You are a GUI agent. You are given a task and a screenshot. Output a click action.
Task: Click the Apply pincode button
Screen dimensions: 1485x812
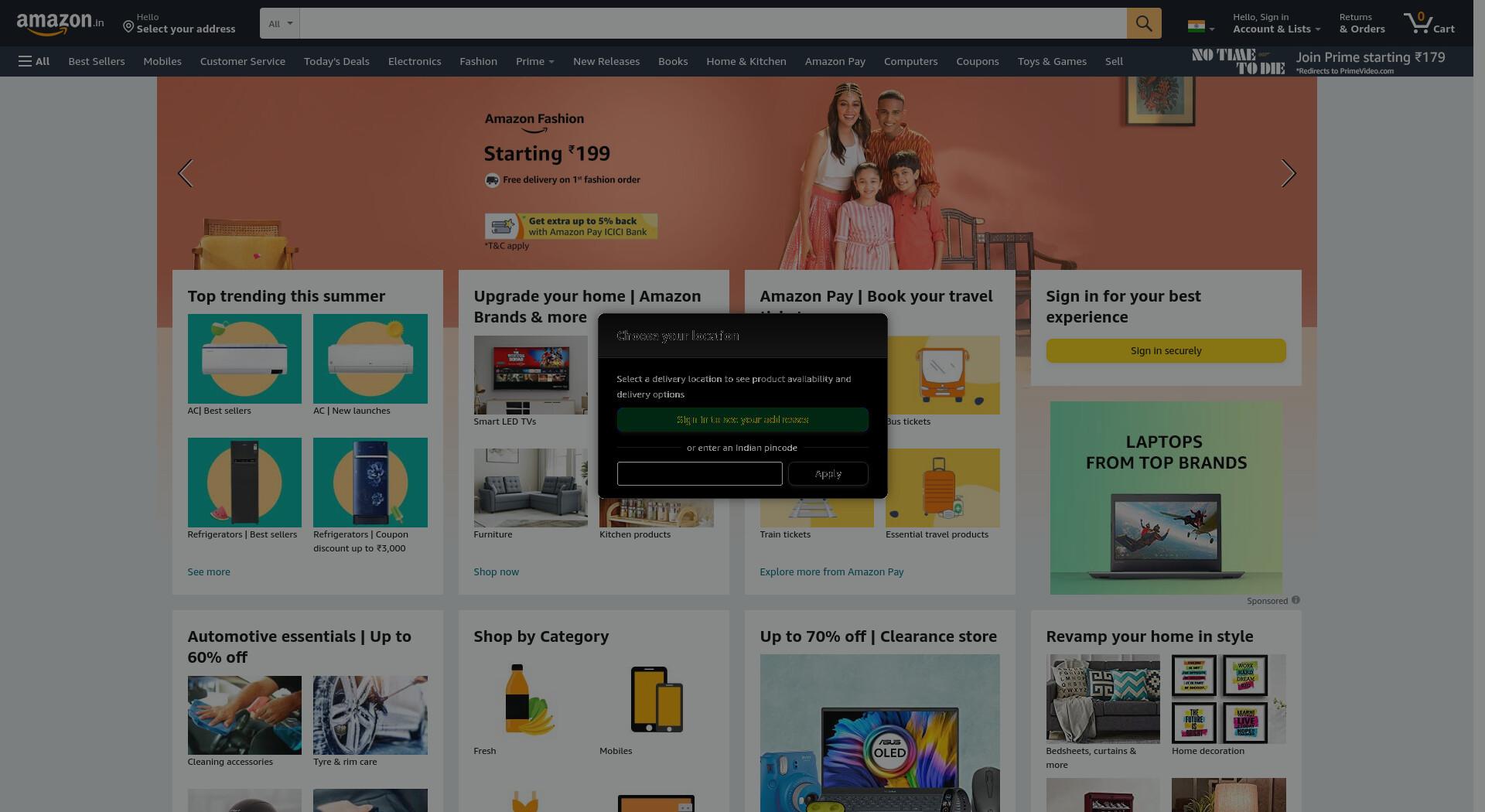pyautogui.click(x=828, y=474)
